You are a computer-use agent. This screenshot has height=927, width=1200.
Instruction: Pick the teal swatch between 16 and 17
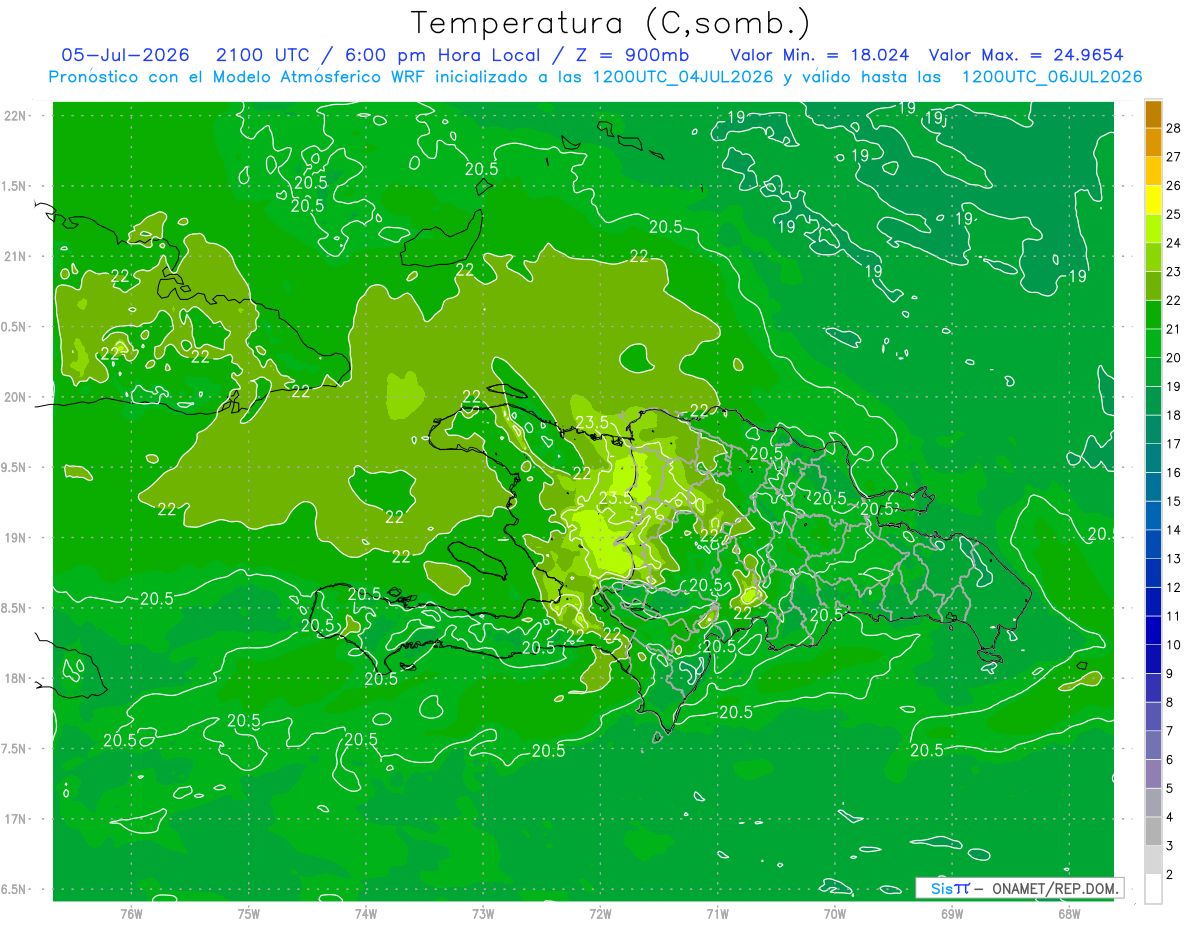pos(1153,459)
